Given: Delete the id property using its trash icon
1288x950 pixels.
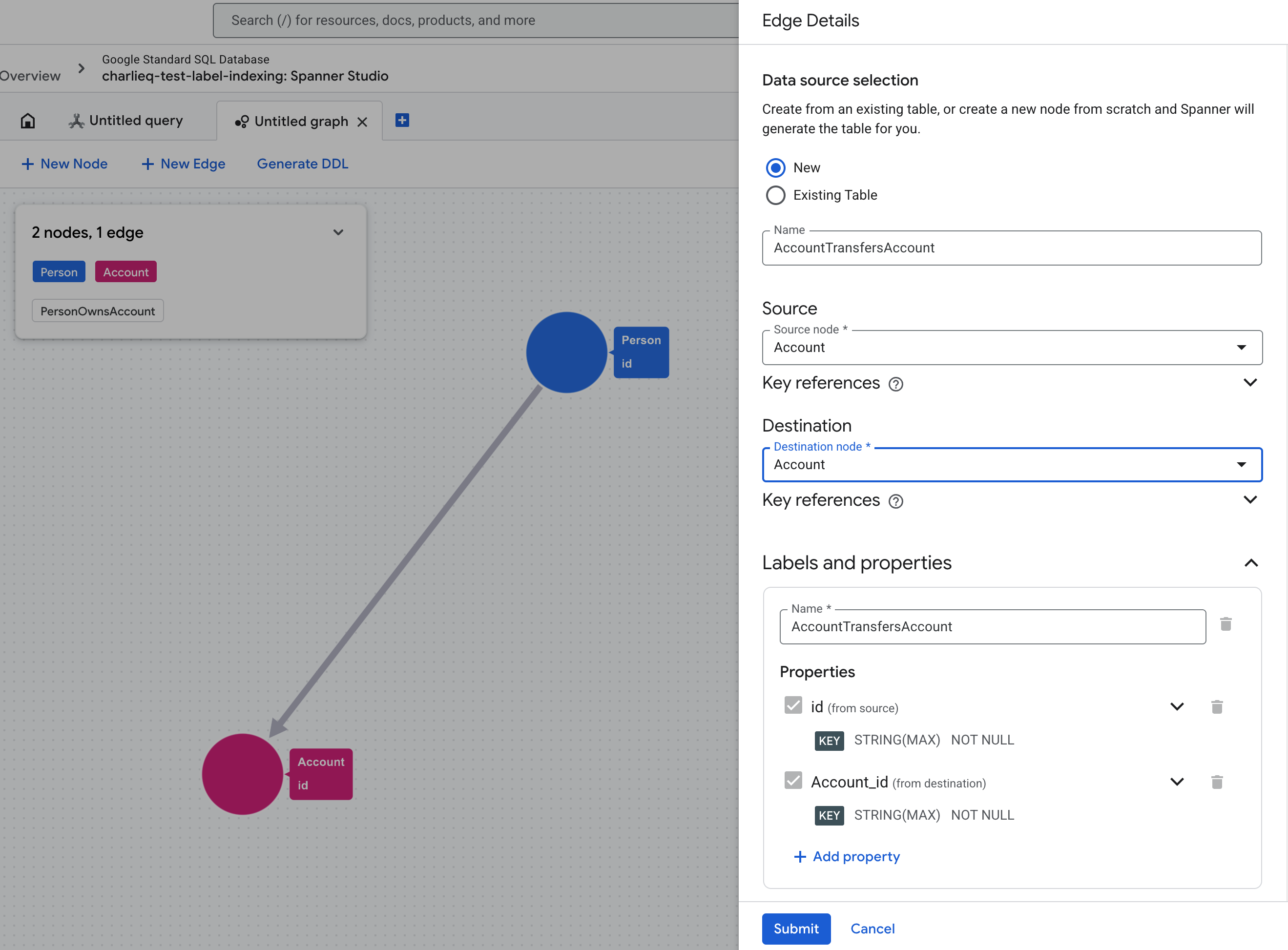Looking at the screenshot, I should coord(1217,706).
